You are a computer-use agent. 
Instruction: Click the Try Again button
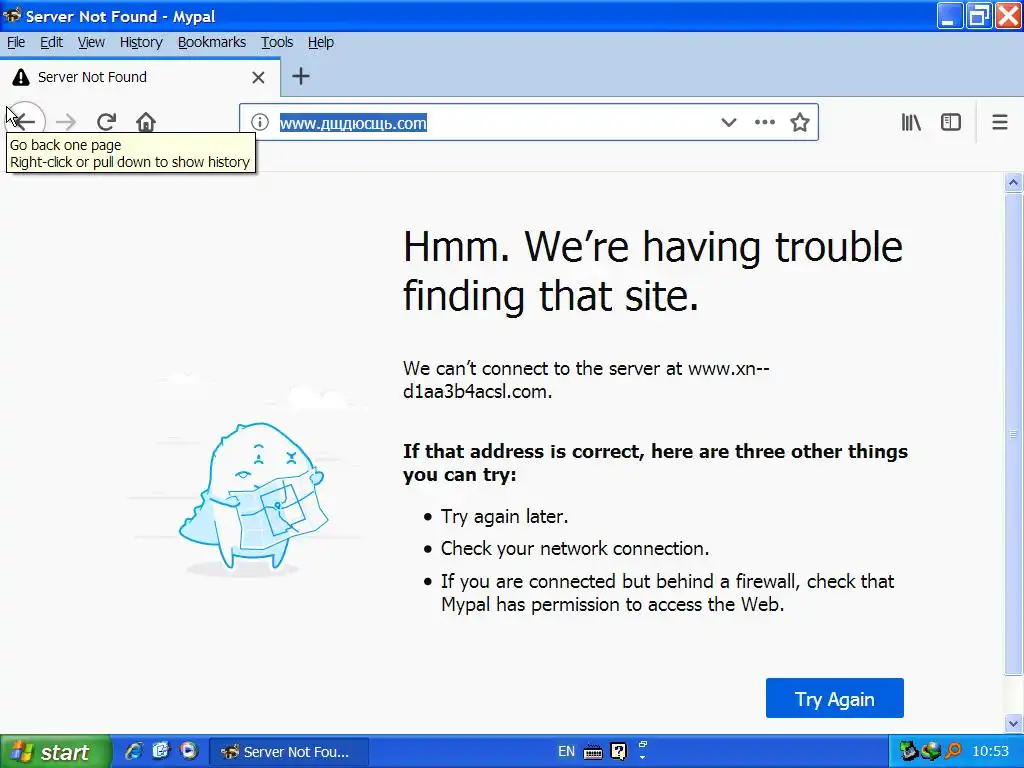pos(835,698)
